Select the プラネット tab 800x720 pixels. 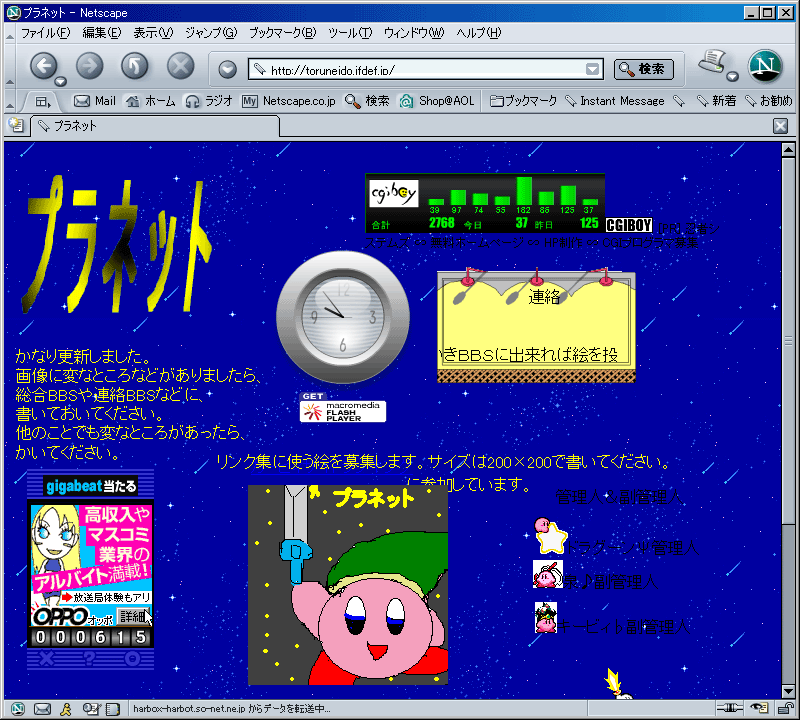point(155,126)
